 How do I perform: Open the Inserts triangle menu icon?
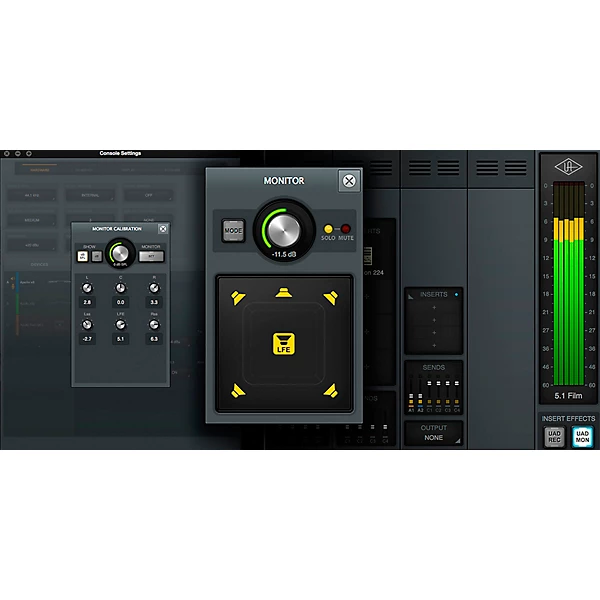[x=411, y=296]
